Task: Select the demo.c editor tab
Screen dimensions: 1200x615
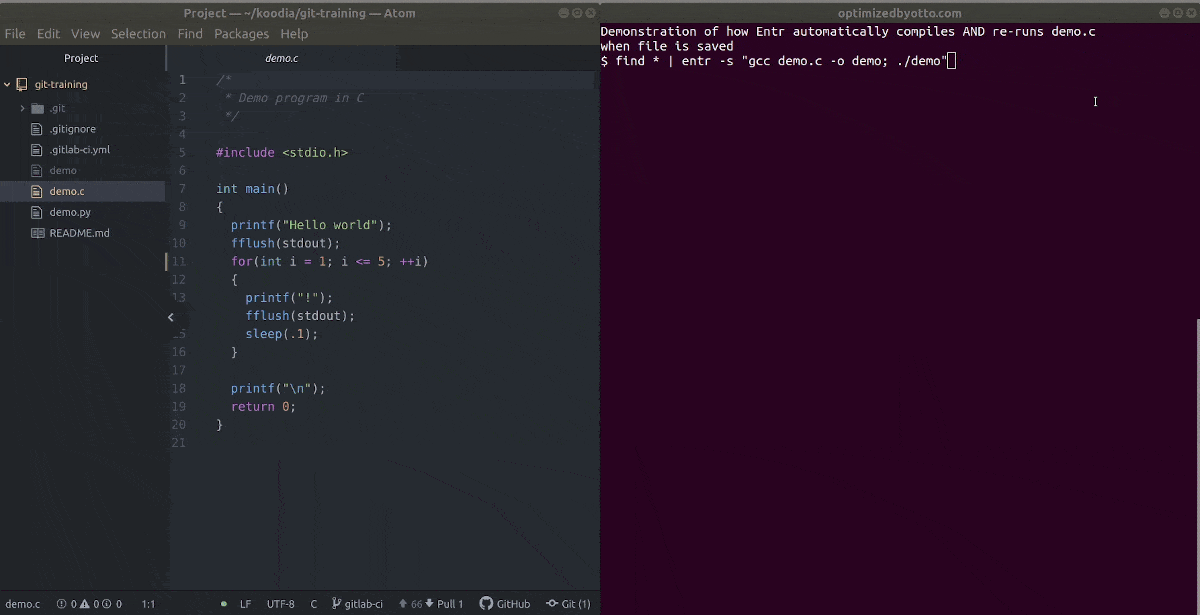Action: tap(282, 58)
